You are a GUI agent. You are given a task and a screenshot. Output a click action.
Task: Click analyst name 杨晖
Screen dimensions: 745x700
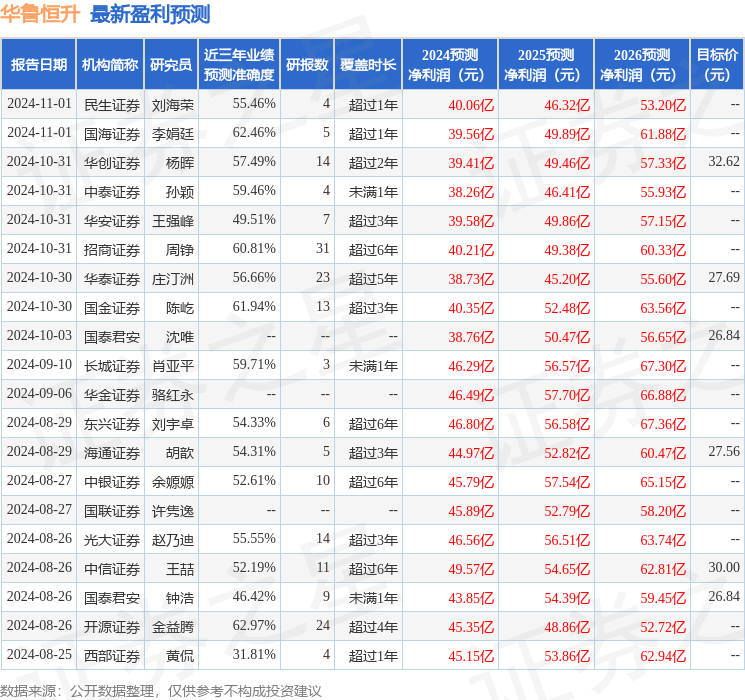tap(180, 162)
